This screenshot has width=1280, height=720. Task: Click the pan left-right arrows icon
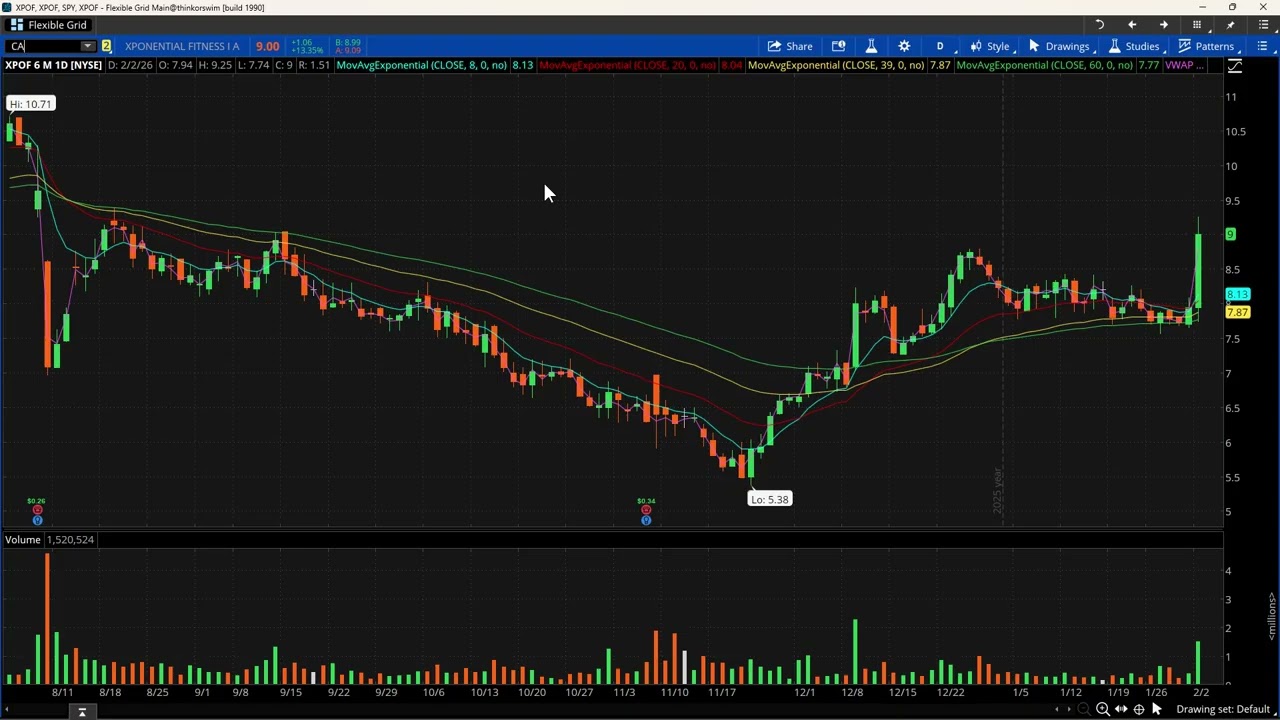[x=1120, y=710]
